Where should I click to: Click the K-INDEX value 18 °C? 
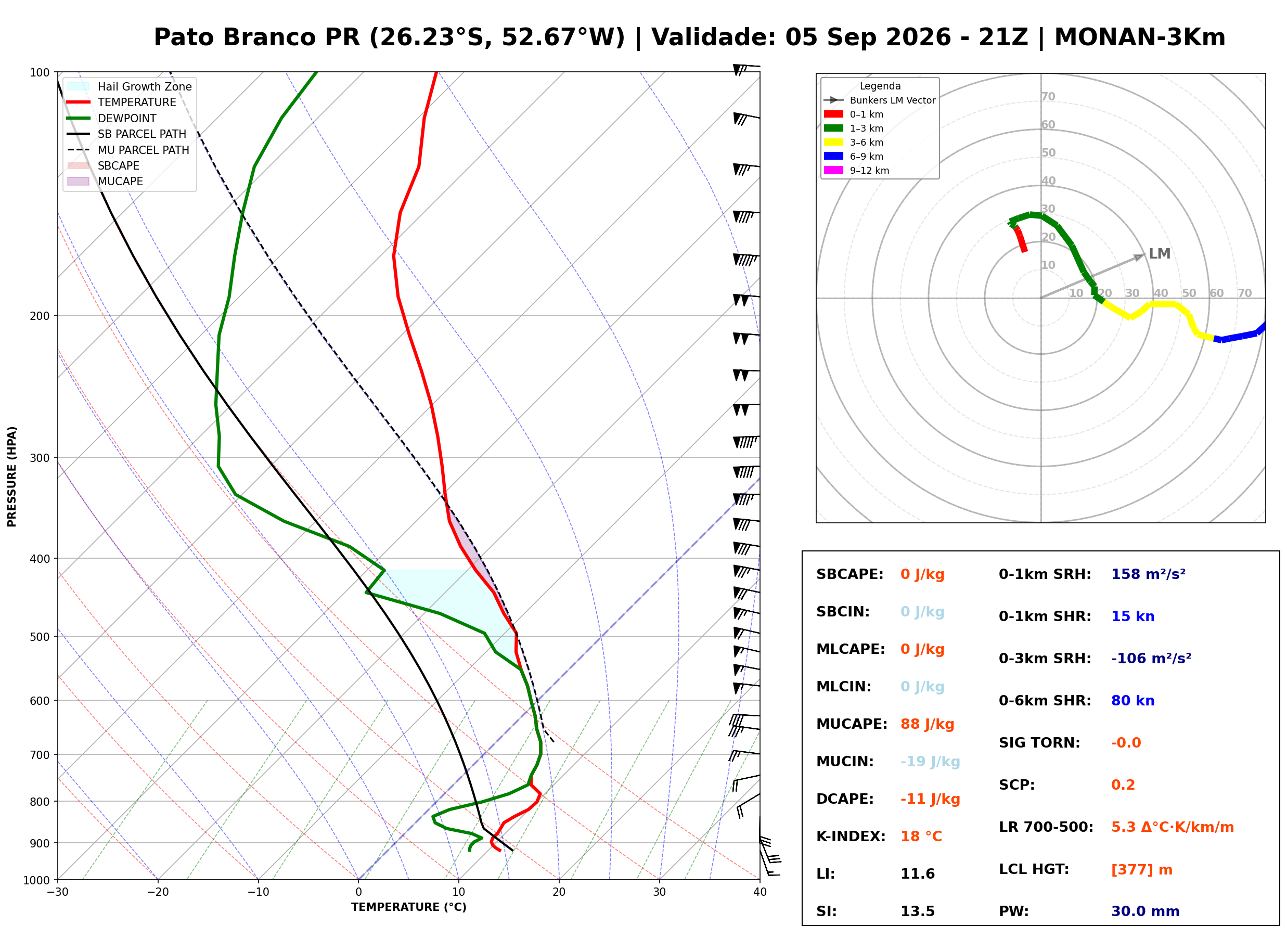pyautogui.click(x=921, y=836)
